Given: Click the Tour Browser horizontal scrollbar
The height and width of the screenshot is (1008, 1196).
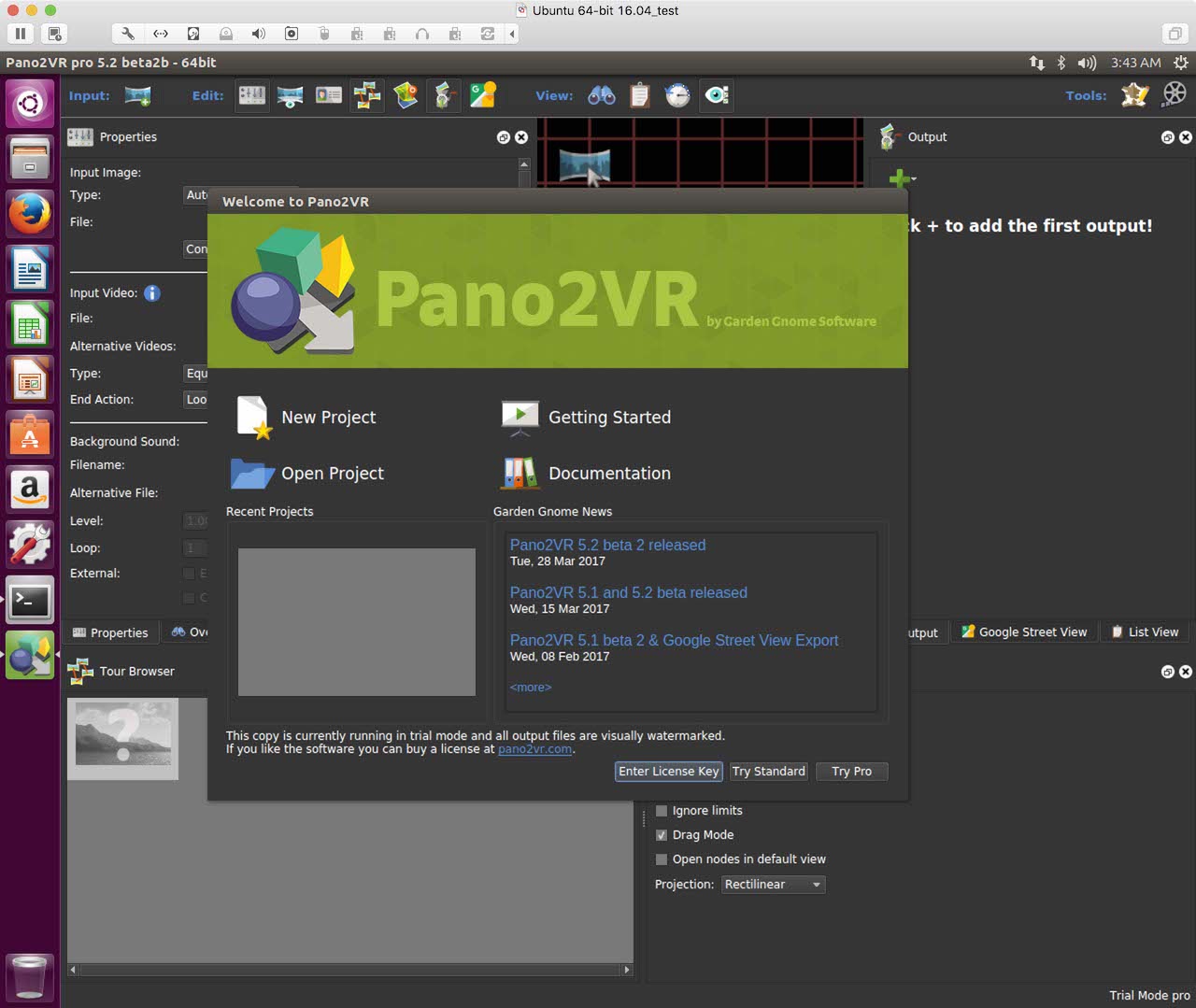Looking at the screenshot, I should click(350, 970).
